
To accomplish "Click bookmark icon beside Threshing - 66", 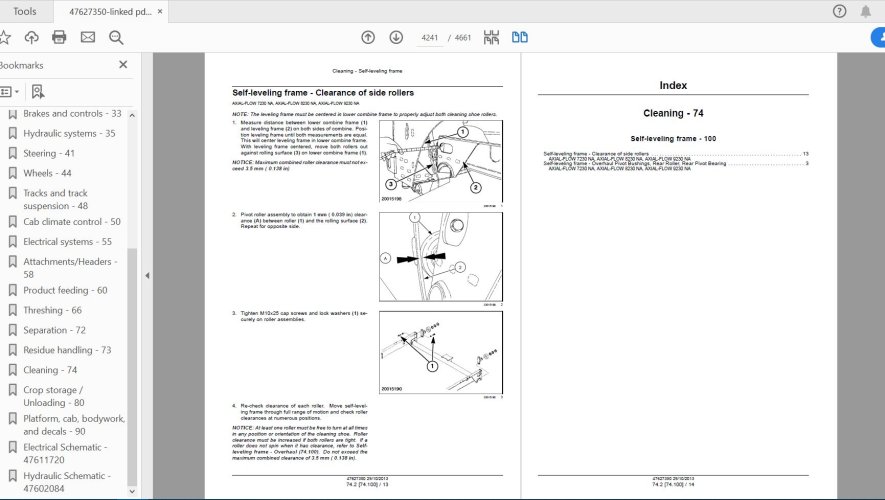I will 12,310.
